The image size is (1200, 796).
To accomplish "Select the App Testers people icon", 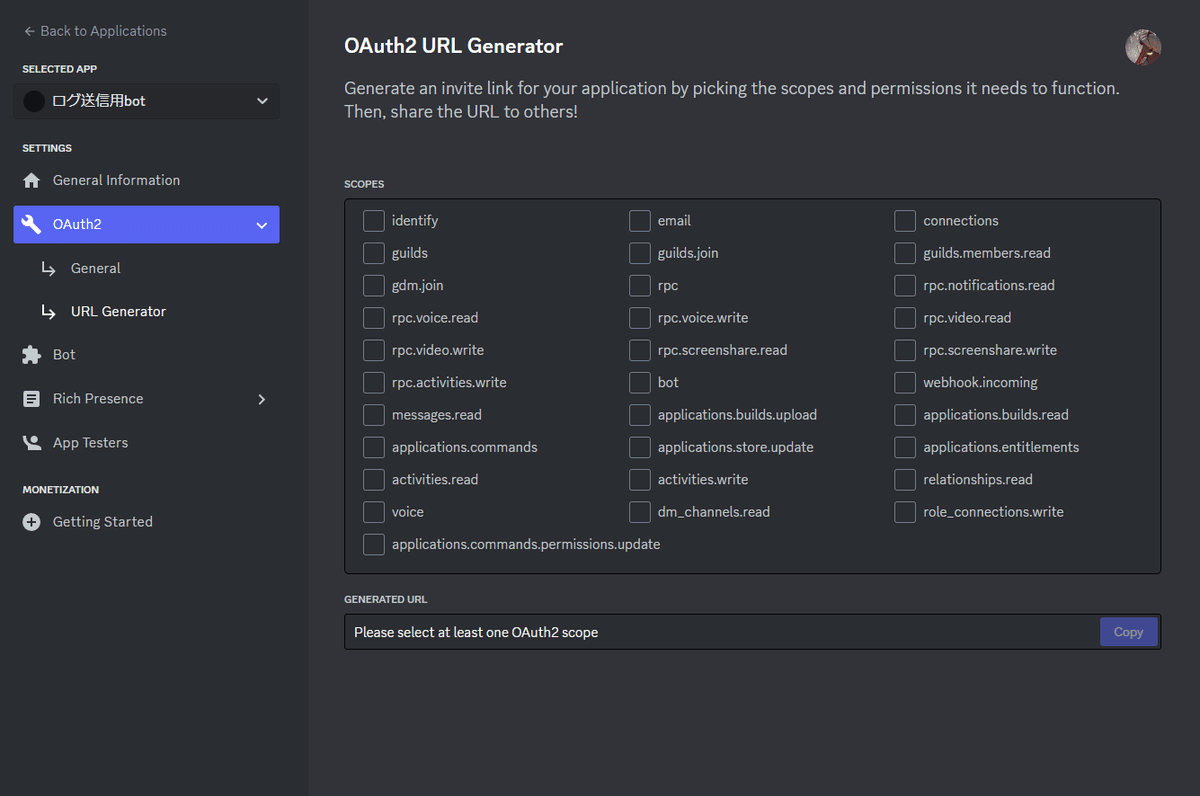I will tap(30, 442).
